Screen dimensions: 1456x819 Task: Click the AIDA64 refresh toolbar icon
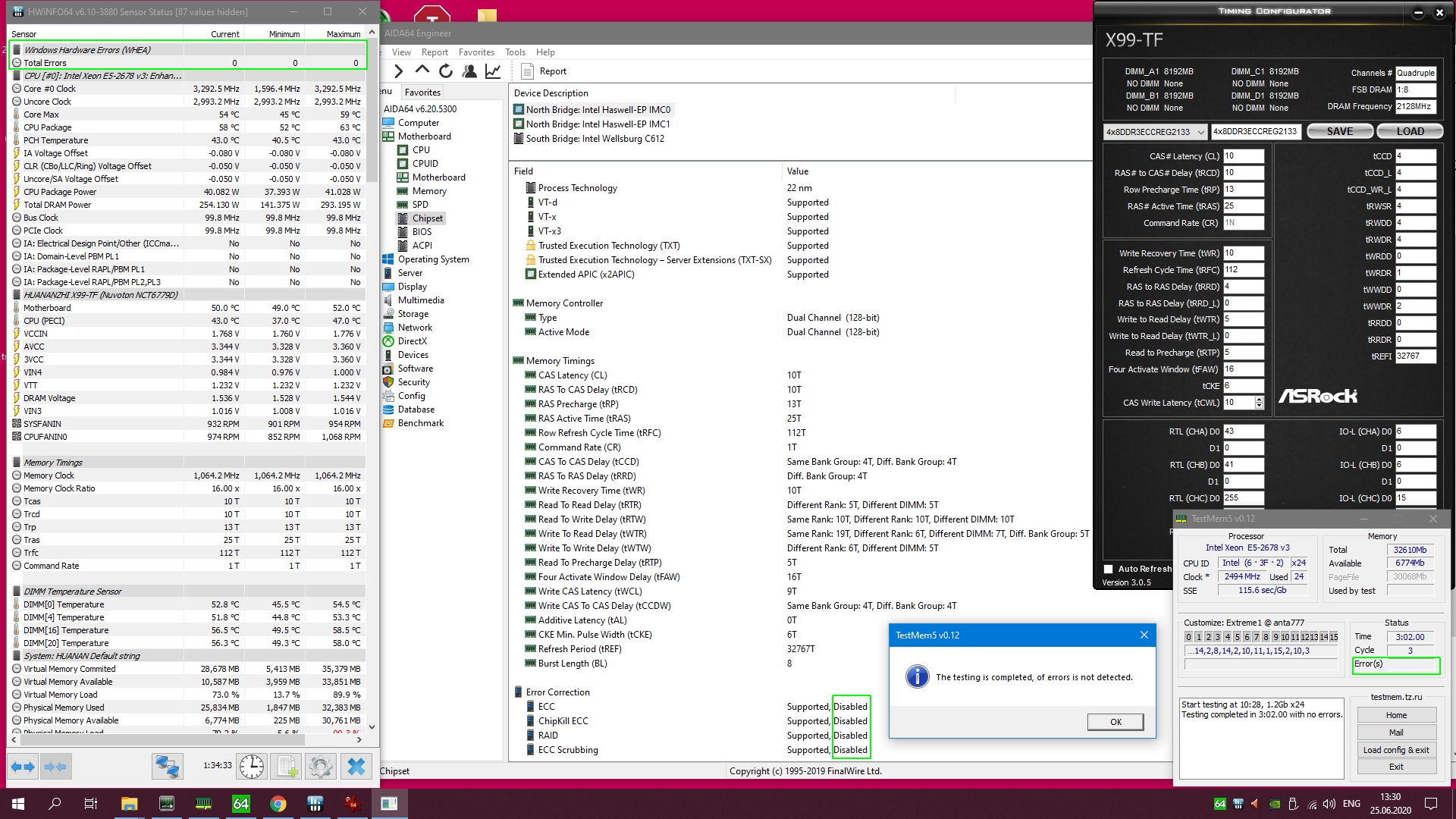(x=446, y=71)
